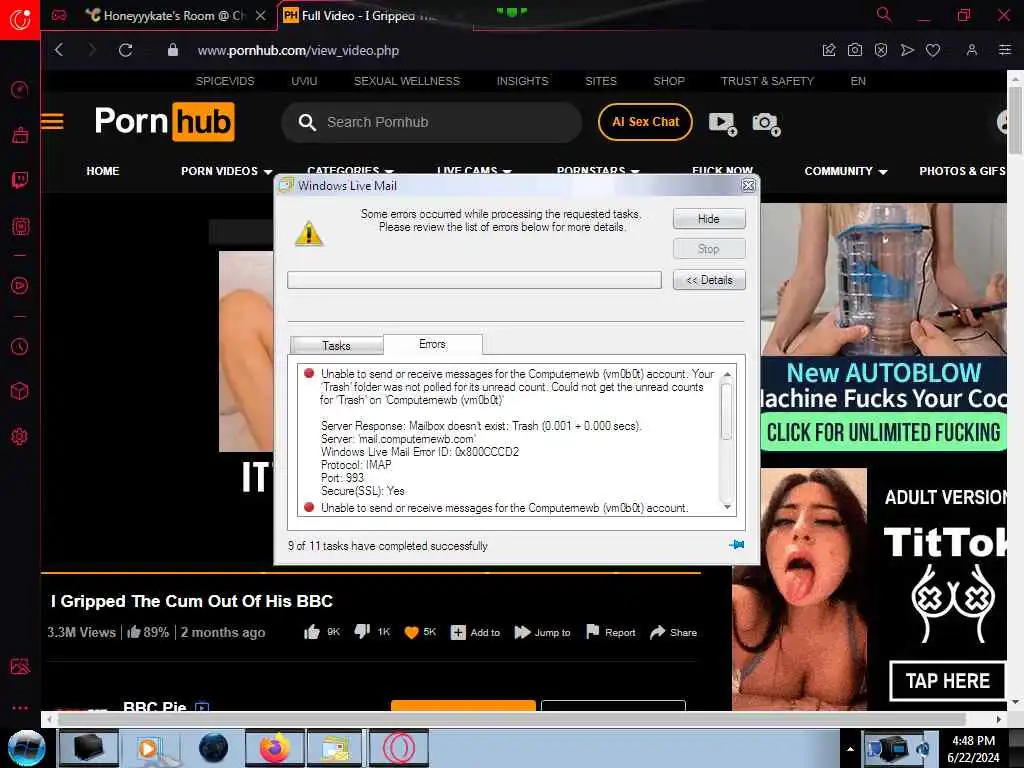
Task: Open the SEXUAL WELLNESS top link
Action: point(407,81)
